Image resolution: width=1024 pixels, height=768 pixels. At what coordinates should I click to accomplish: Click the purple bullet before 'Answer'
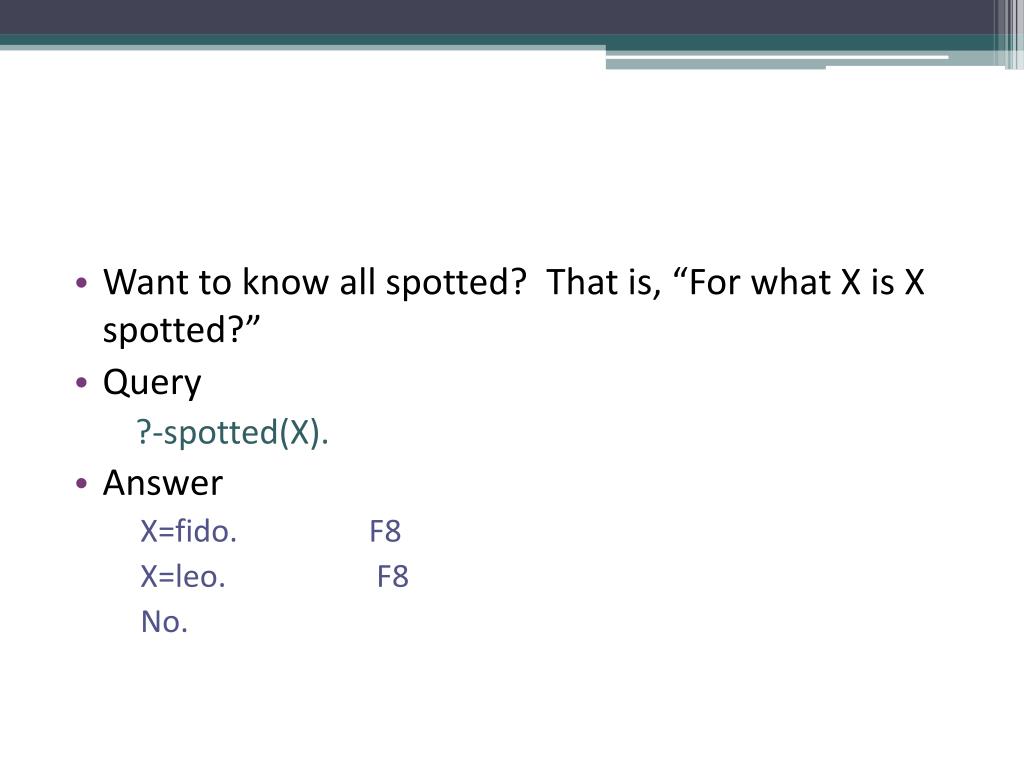[82, 483]
